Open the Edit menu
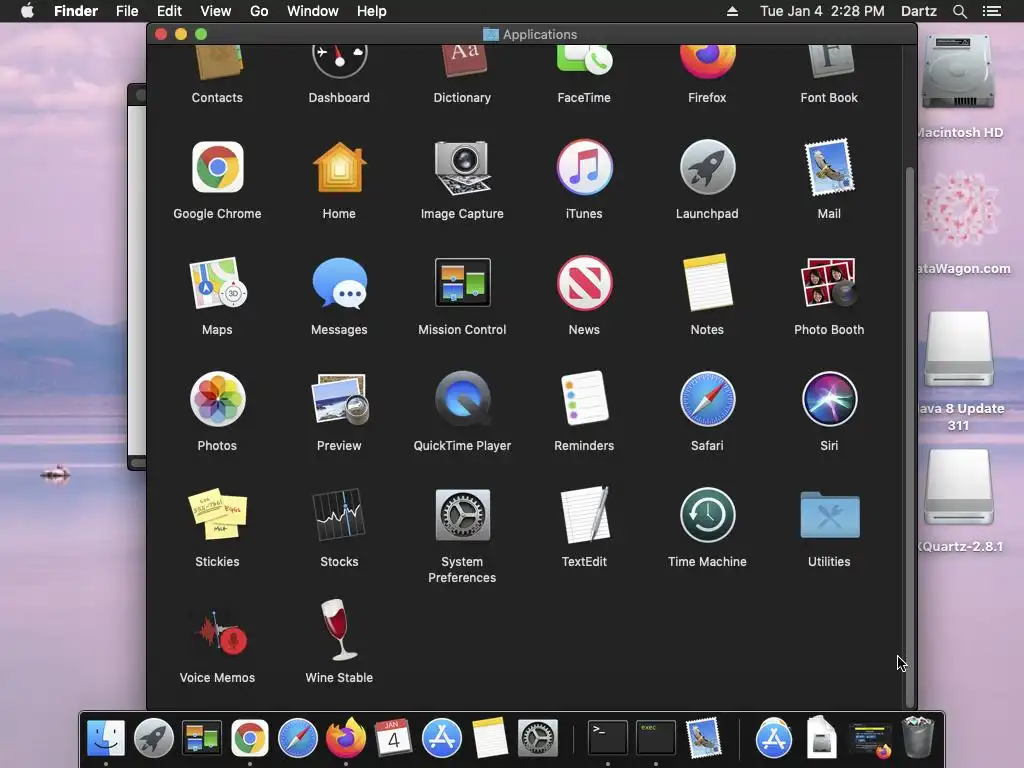 pyautogui.click(x=169, y=11)
